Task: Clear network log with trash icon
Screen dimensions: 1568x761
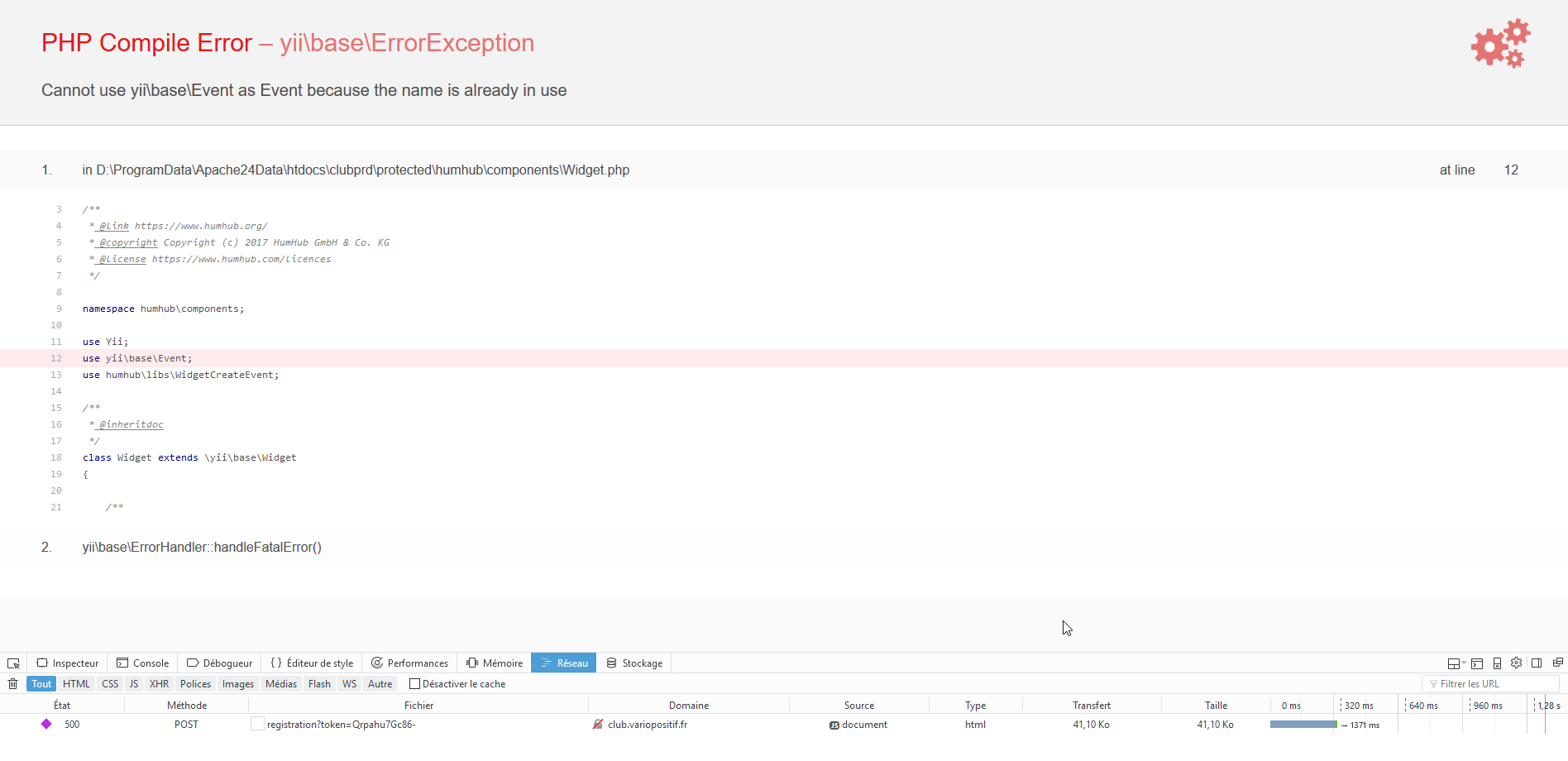Action: tap(12, 683)
